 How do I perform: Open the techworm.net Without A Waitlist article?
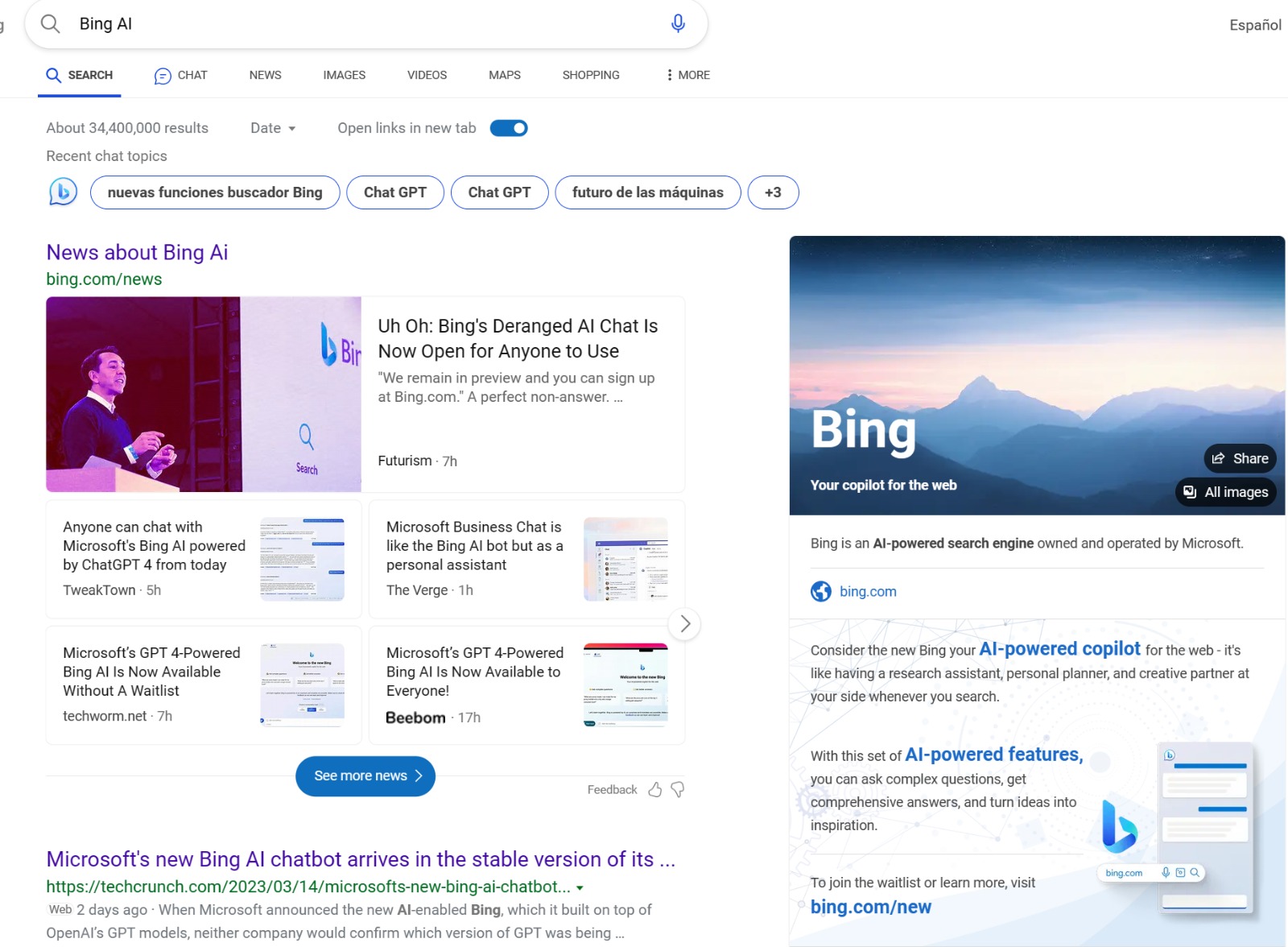pyautogui.click(x=151, y=672)
